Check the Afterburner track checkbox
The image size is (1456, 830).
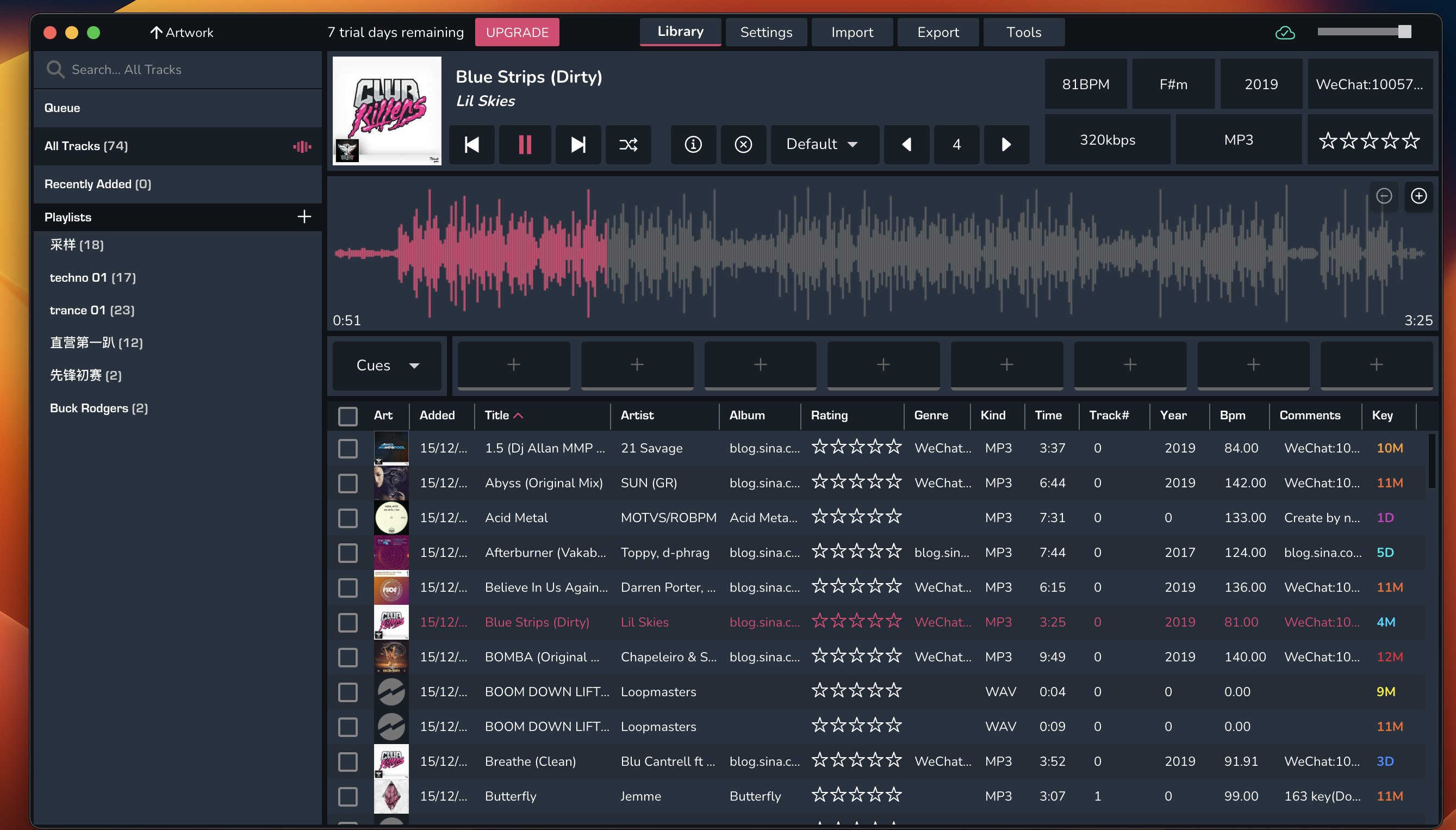coord(347,553)
